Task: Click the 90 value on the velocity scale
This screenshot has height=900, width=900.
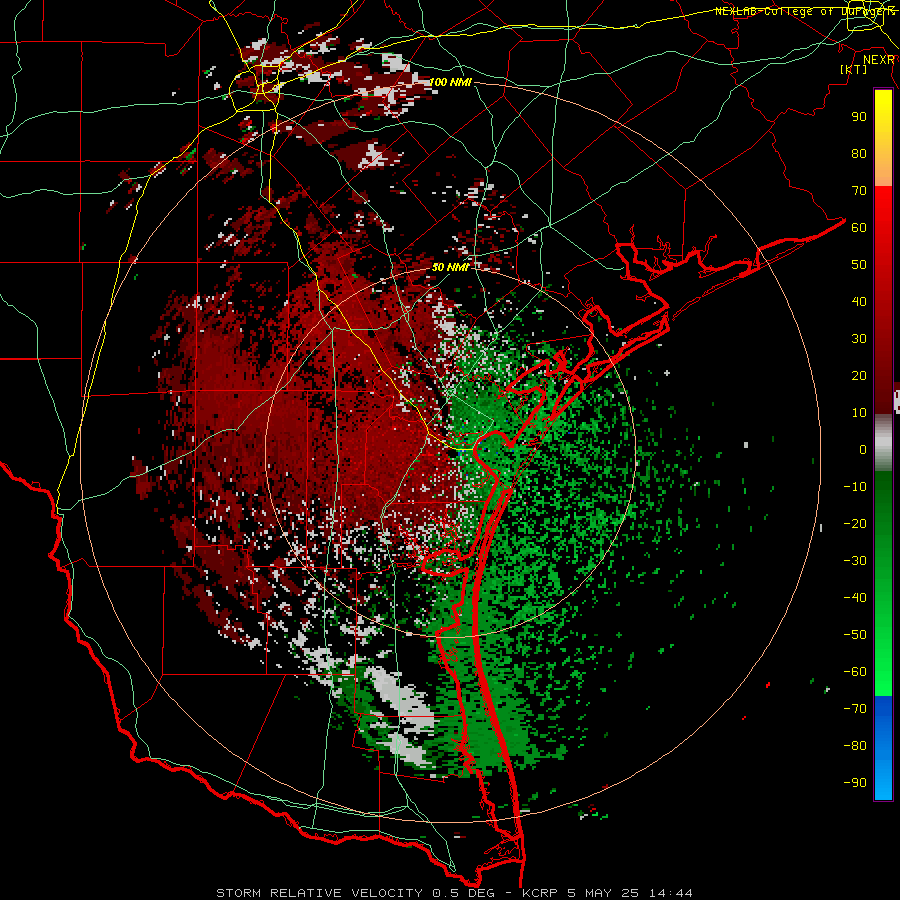Action: [859, 117]
